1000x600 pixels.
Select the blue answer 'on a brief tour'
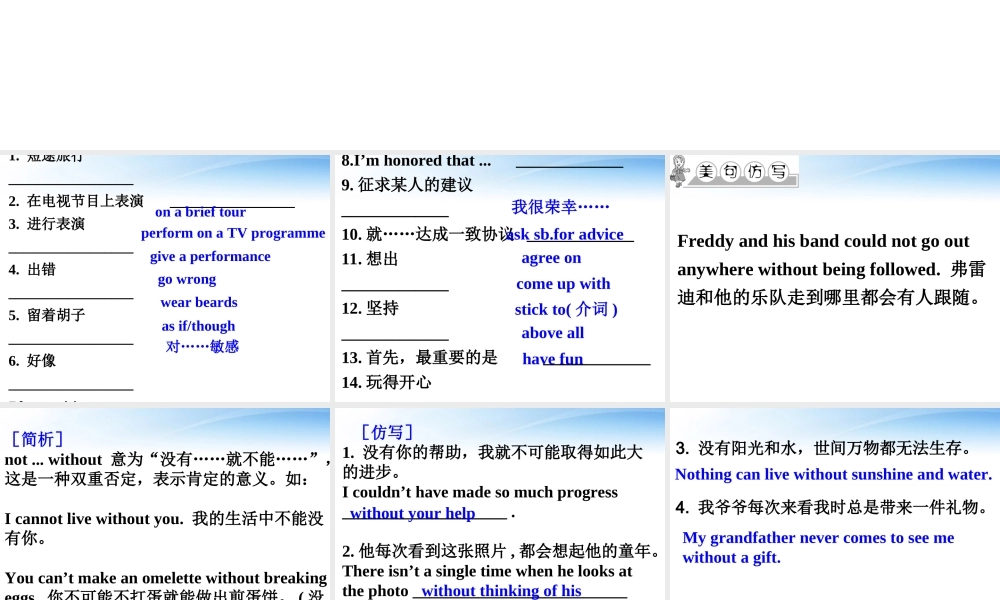200,212
